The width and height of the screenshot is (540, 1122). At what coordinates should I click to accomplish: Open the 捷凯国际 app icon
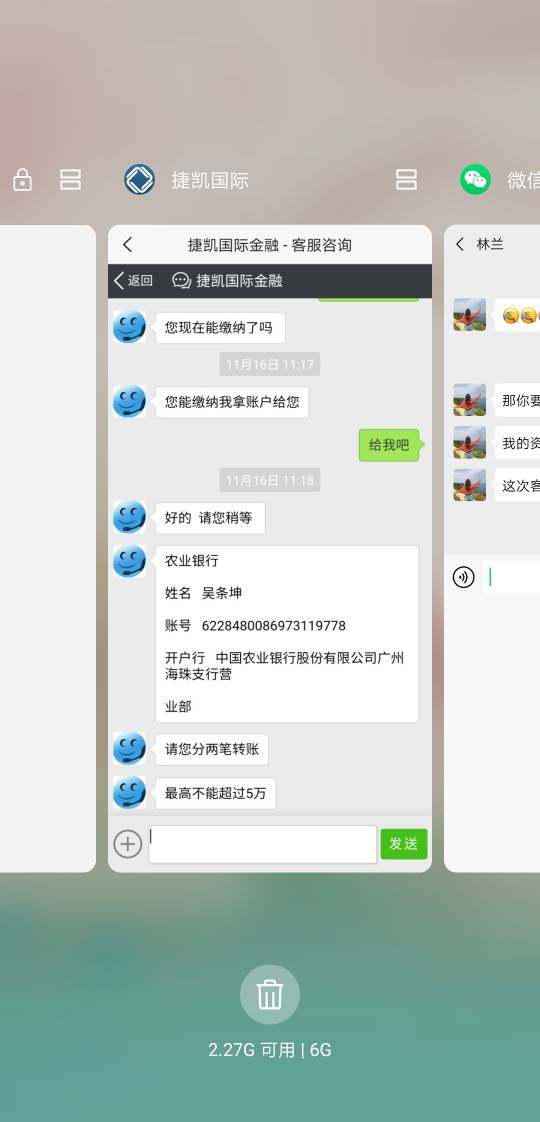(139, 180)
